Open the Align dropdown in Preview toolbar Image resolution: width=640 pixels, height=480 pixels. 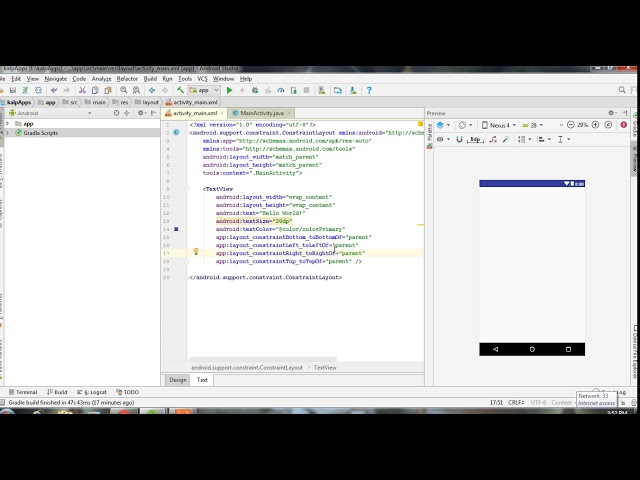tap(544, 139)
